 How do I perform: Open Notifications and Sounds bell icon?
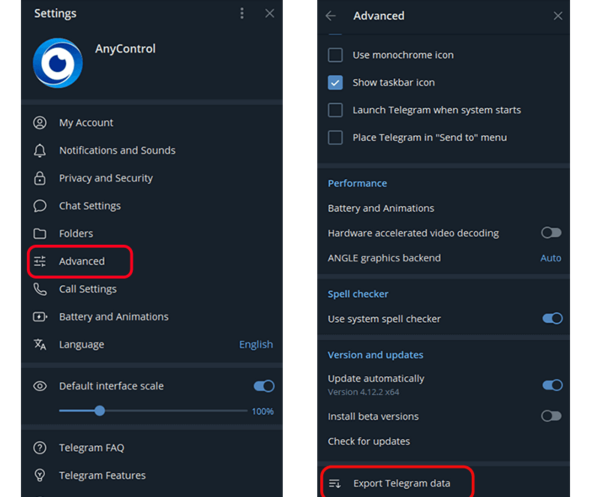(40, 150)
